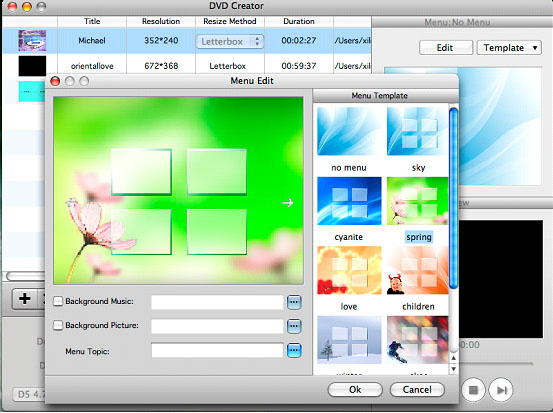Add a video with the plus button
Screen dimensions: 553x413
coord(25,299)
